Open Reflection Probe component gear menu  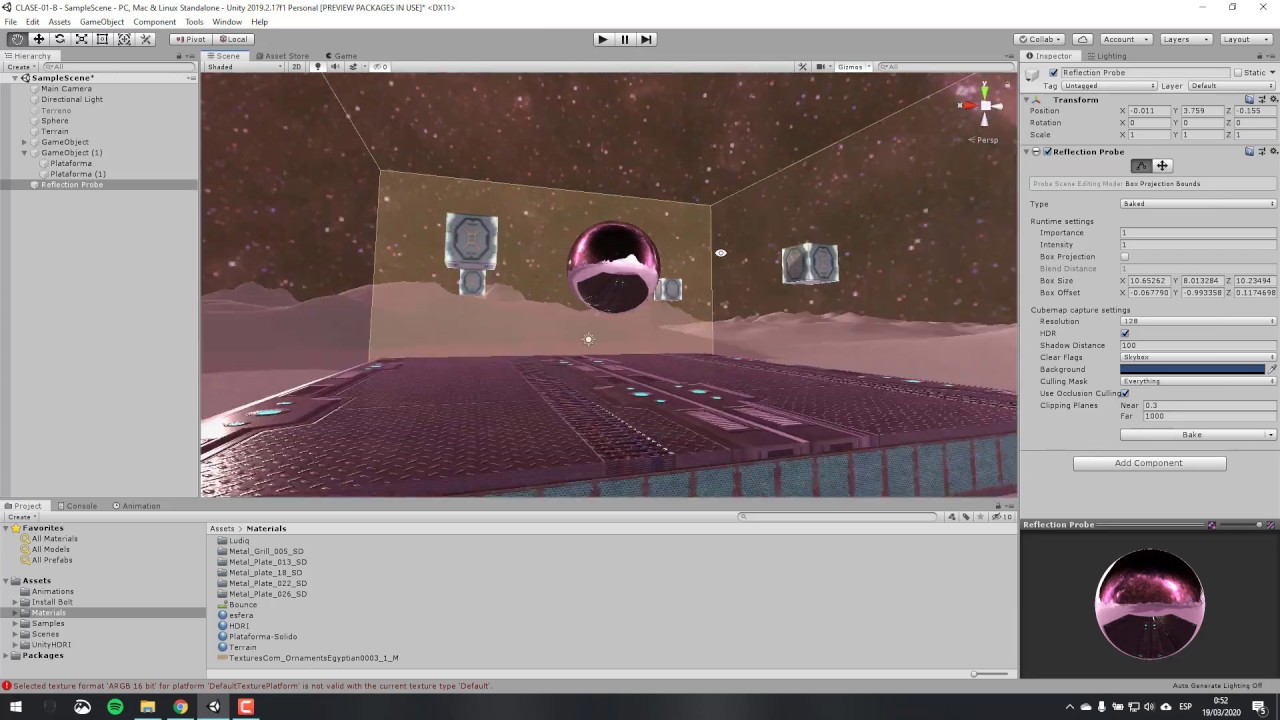1273,151
